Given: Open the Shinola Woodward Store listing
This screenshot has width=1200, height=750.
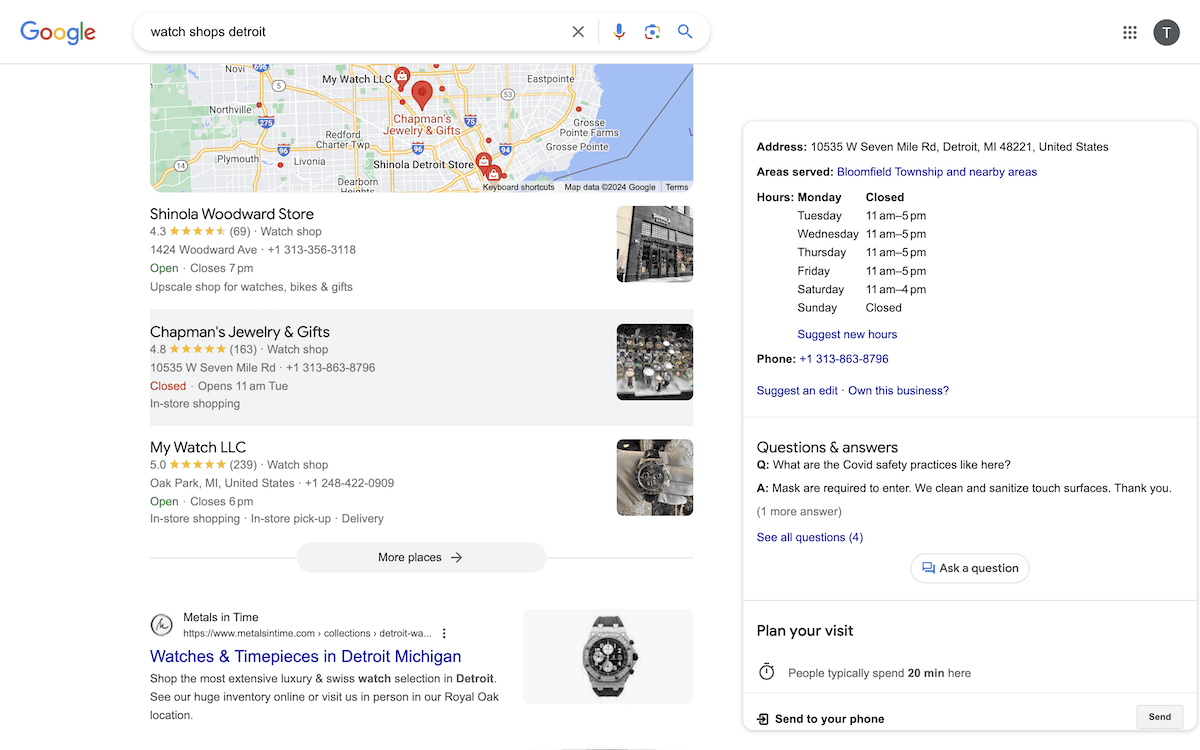Looking at the screenshot, I should (x=232, y=214).
